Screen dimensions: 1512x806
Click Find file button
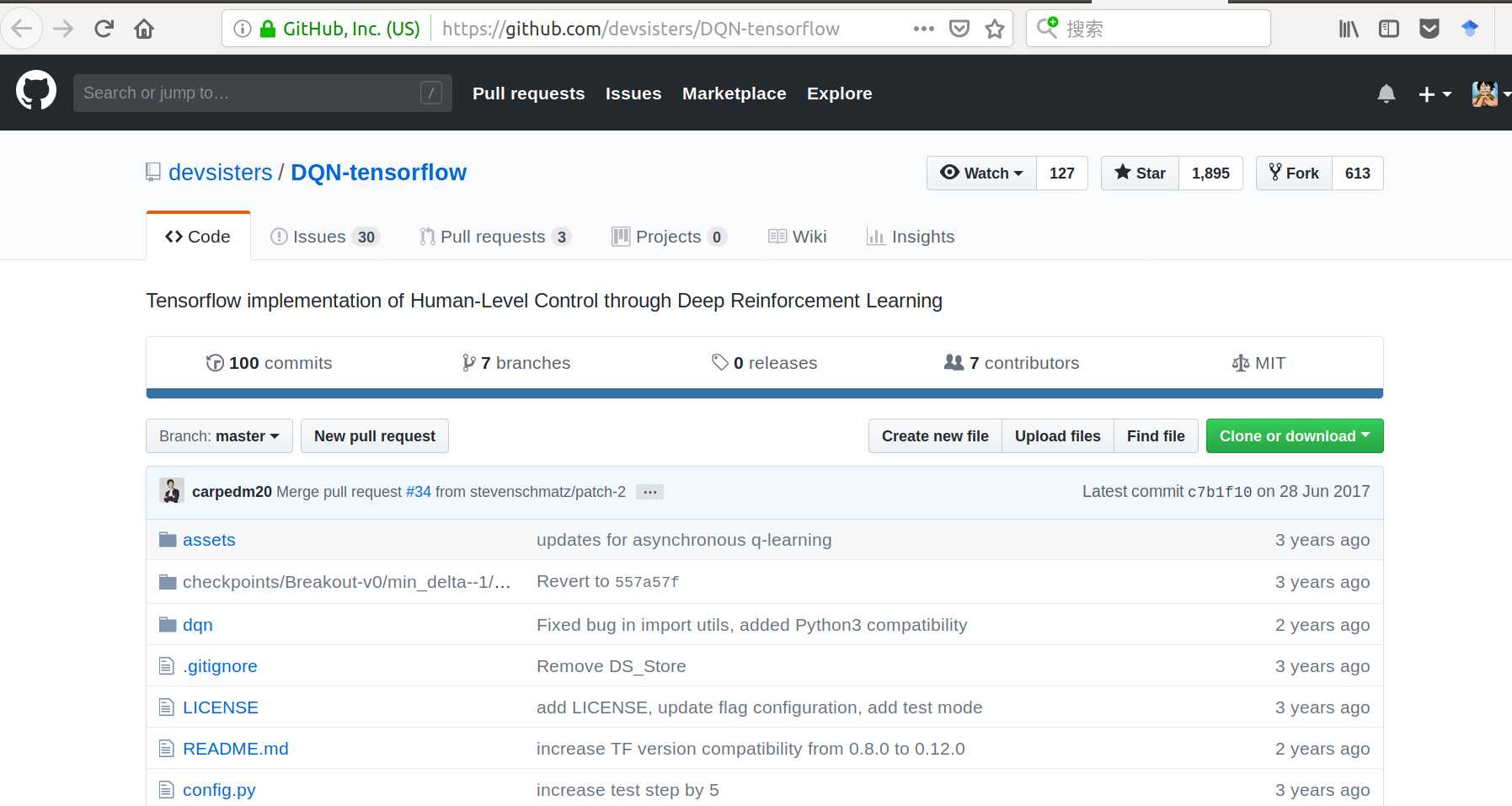1156,436
